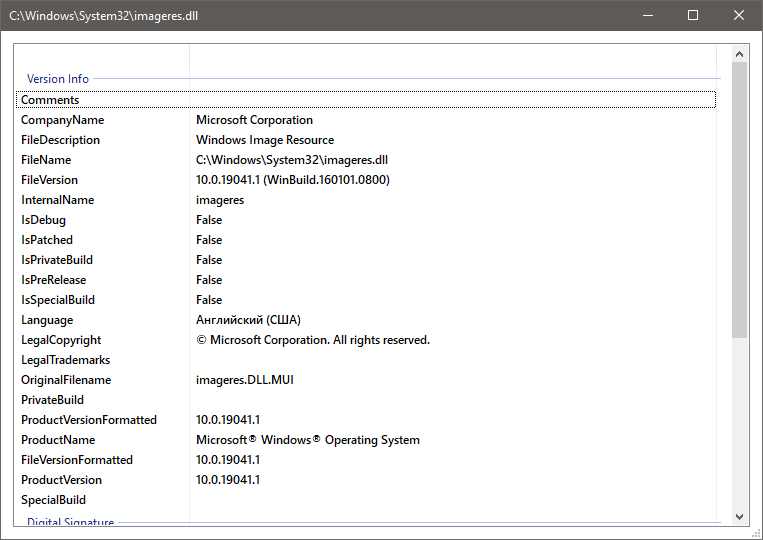763x540 pixels.
Task: Close the imageres.dll window
Action: pyautogui.click(x=739, y=15)
